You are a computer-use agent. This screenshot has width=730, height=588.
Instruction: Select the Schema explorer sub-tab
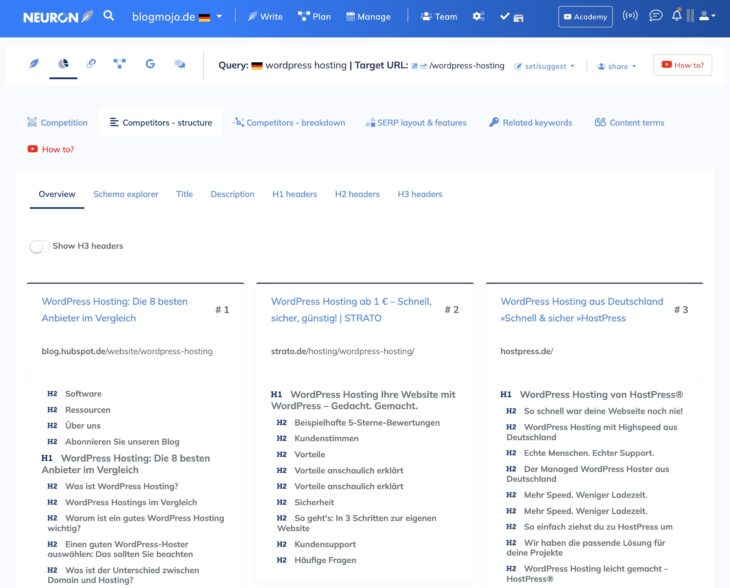click(x=126, y=194)
